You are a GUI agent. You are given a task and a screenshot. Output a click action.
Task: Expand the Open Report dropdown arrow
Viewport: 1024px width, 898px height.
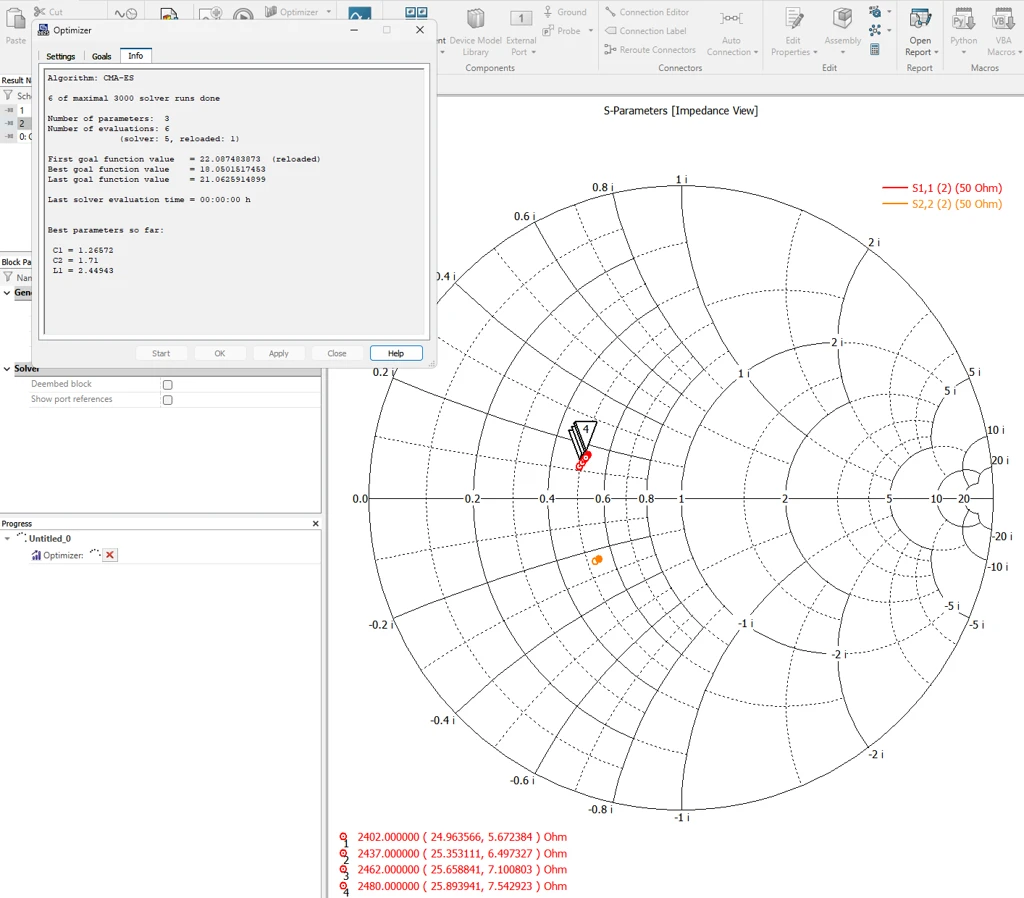coord(936,52)
